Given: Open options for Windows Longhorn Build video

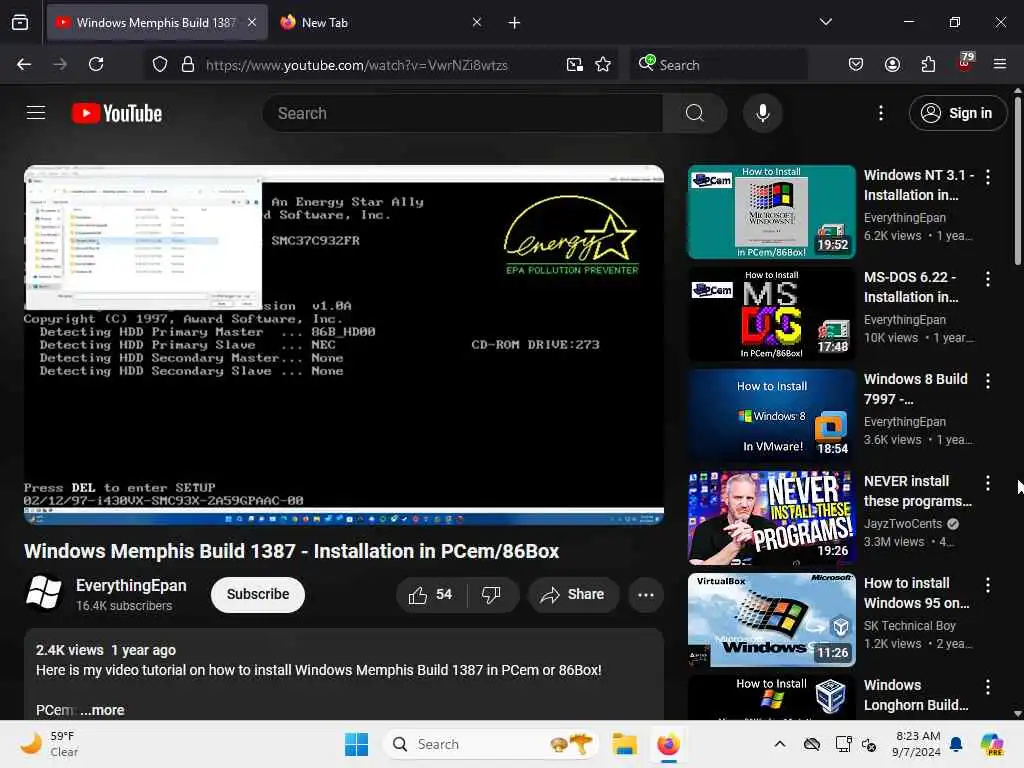Looking at the screenshot, I should (x=987, y=686).
